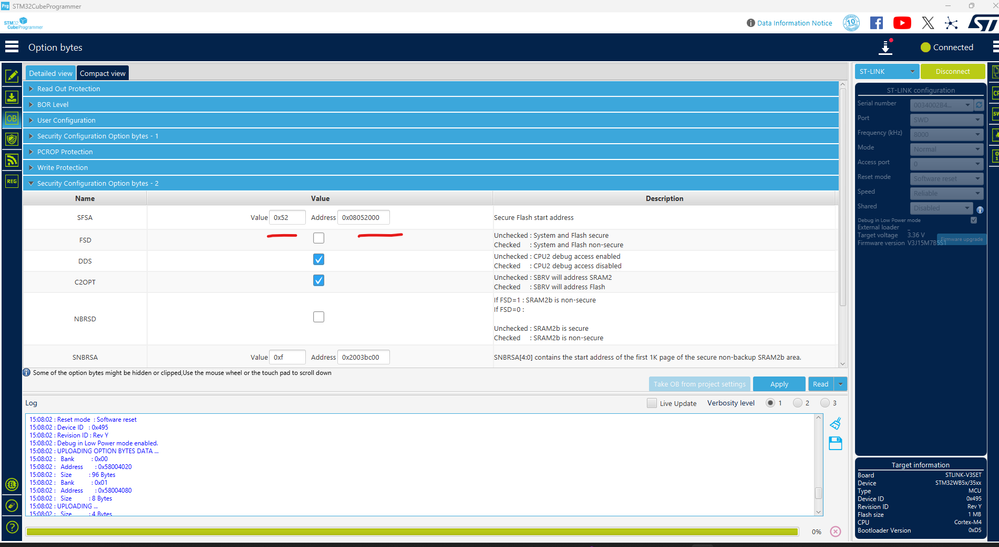Clear the log with the broom icon
This screenshot has height=547, width=999.
click(836, 423)
